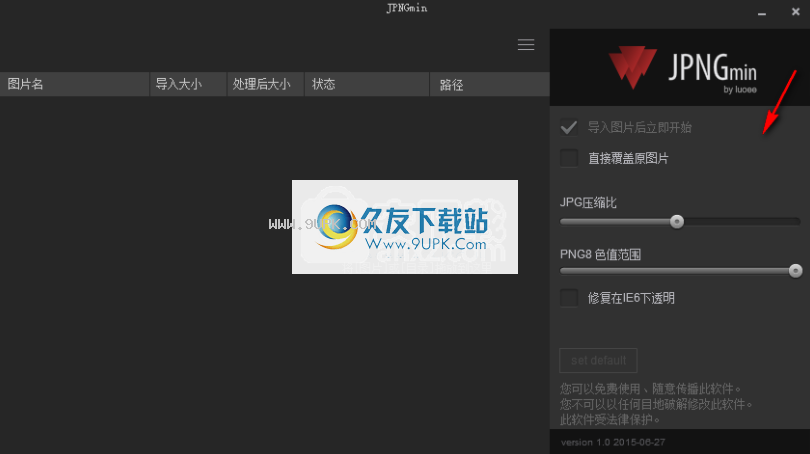The image size is (810, 454).
Task: Click the set default button
Action: tap(598, 361)
